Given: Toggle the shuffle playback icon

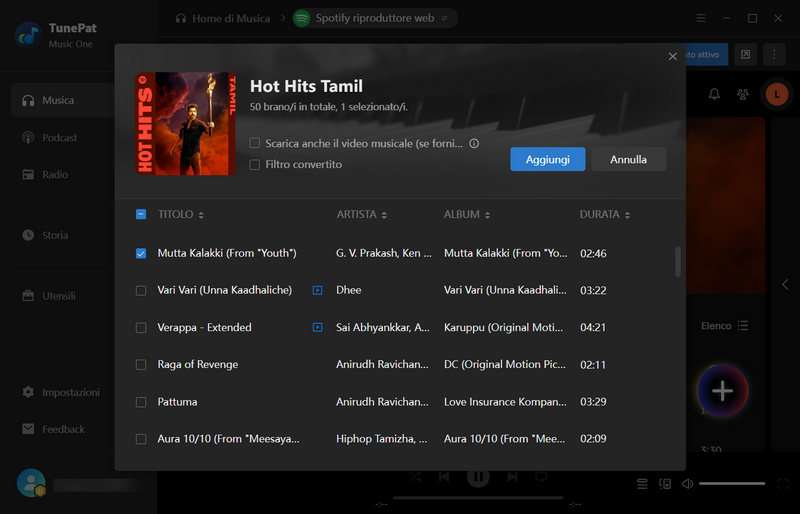Looking at the screenshot, I should coord(415,477).
